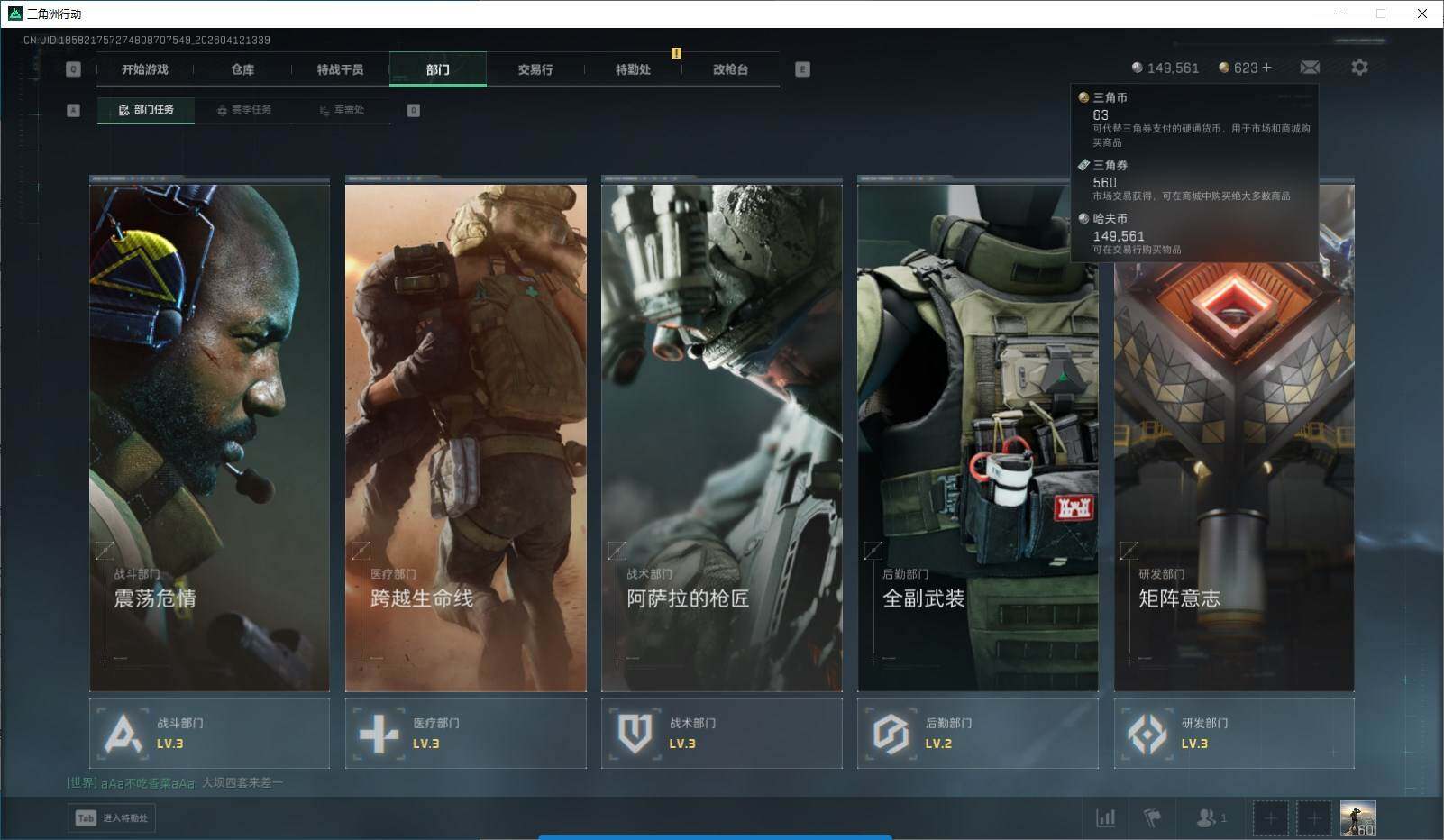This screenshot has height=840, width=1444.
Task: Click the first empty squad slot
Action: [1270, 818]
